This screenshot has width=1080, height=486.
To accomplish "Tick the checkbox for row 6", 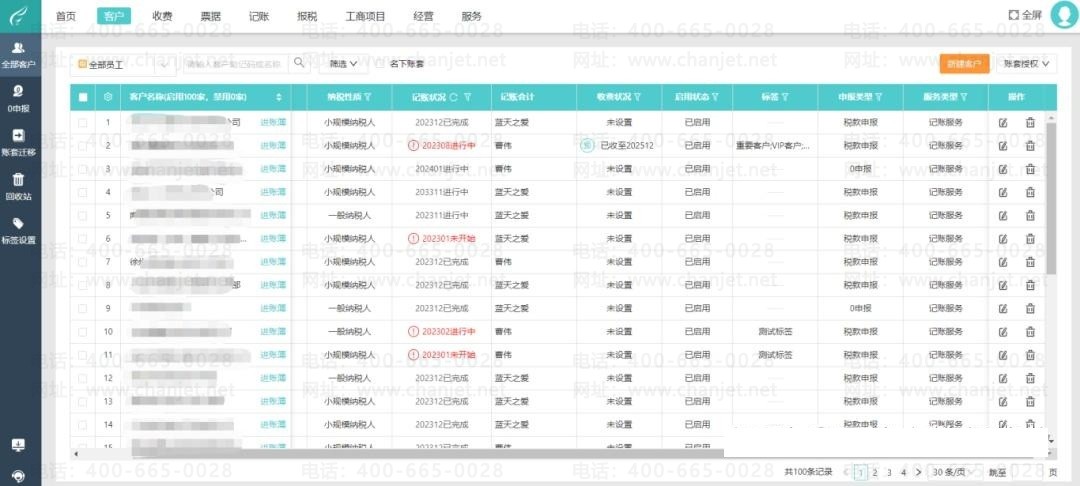I will pos(83,239).
